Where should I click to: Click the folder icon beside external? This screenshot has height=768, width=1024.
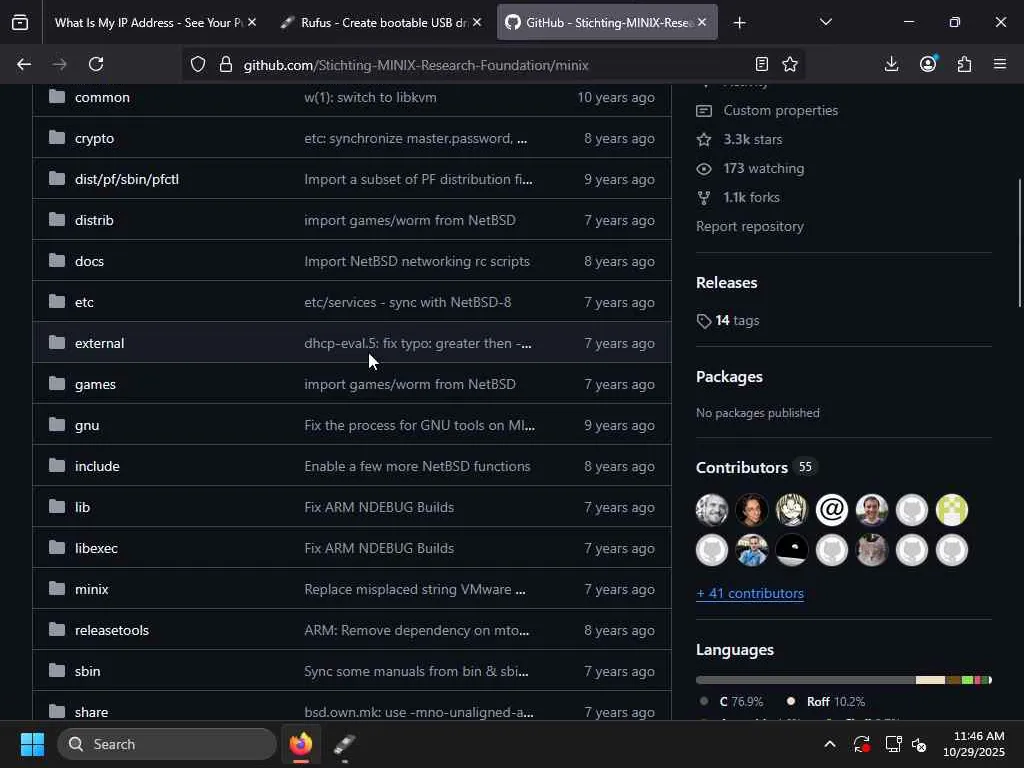(57, 342)
